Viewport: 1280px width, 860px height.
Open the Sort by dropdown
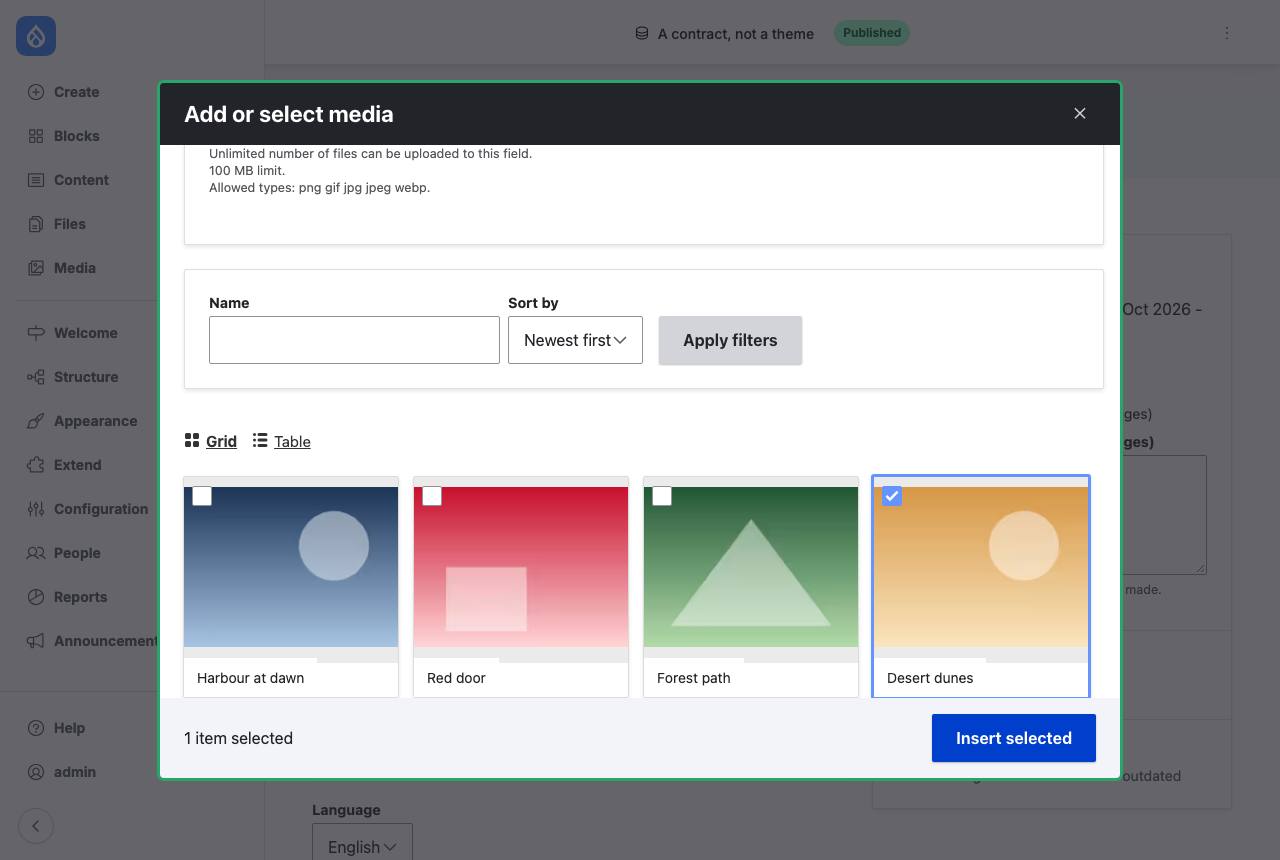[575, 340]
